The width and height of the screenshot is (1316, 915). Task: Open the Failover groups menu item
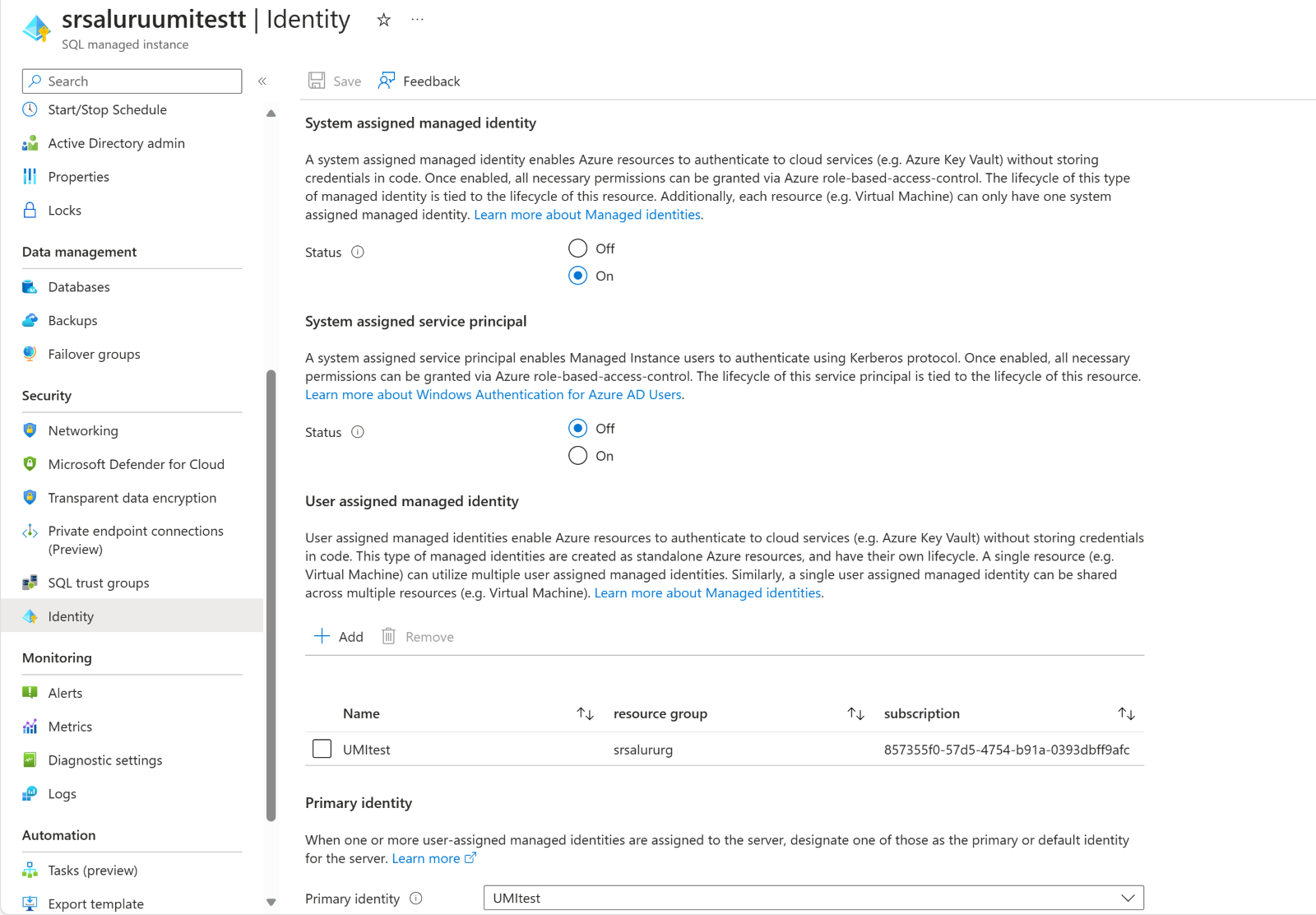point(95,354)
